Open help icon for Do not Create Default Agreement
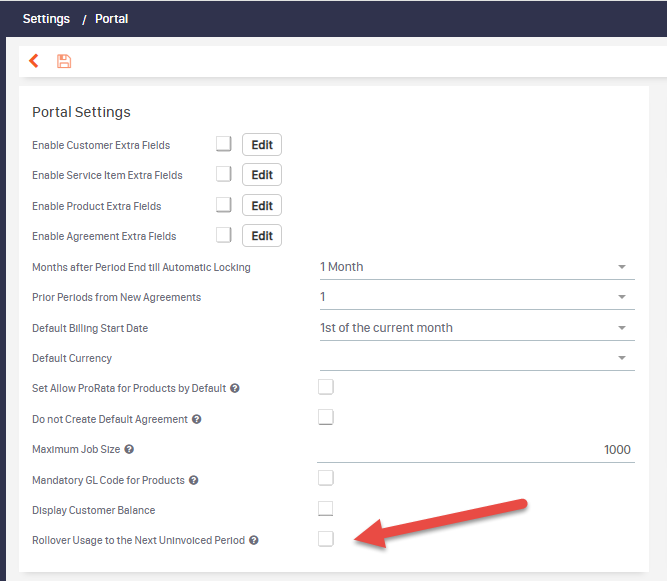 pyautogui.click(x=197, y=419)
